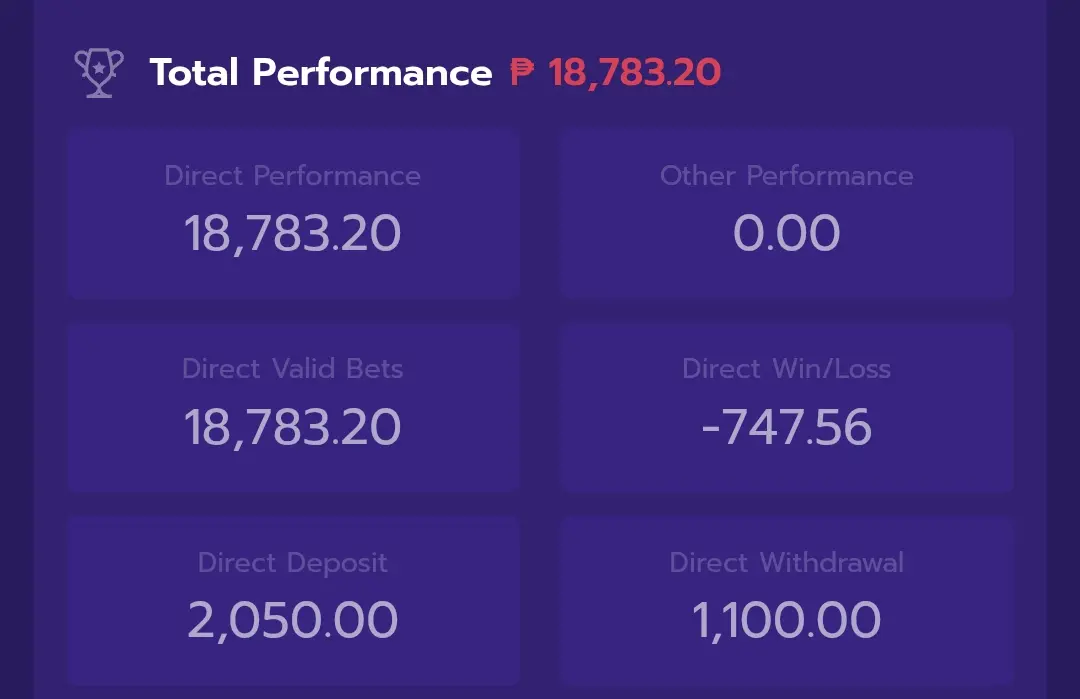Click the Direct Performance label
Viewport: 1080px width, 699px height.
pyautogui.click(x=293, y=176)
